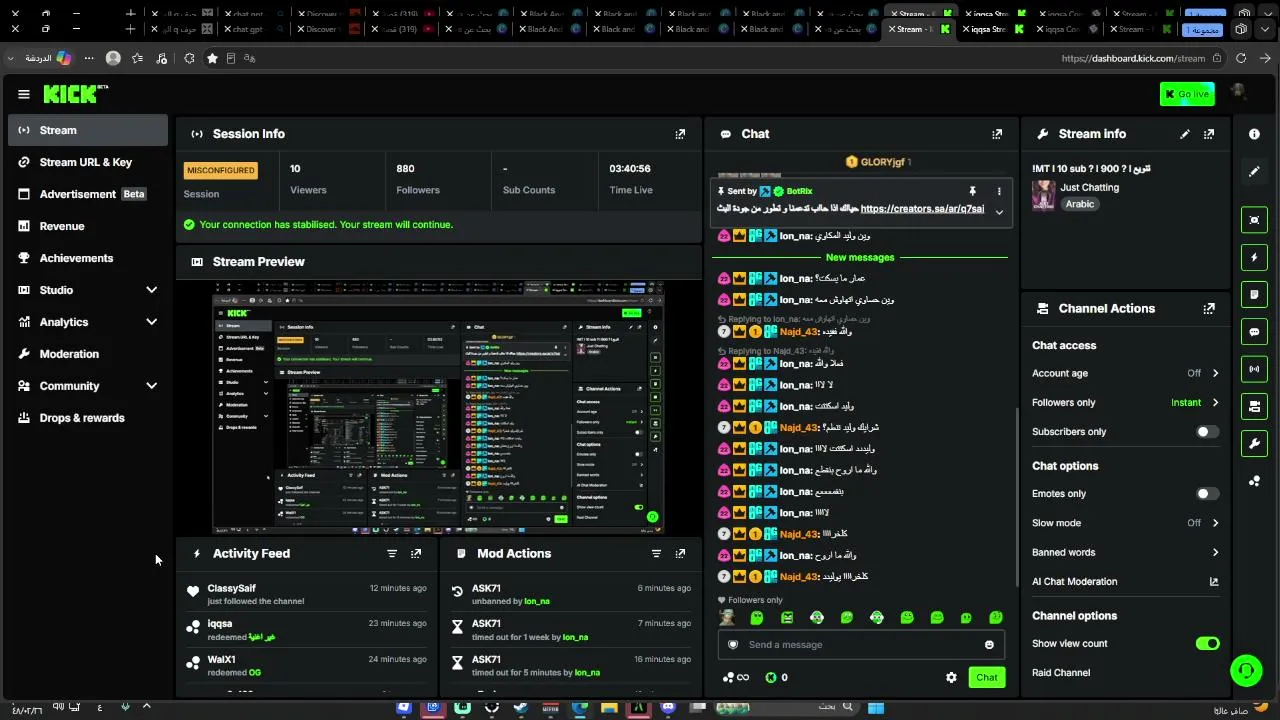
Task: Open the hamburger menu beside the Kick logo
Action: click(x=24, y=94)
